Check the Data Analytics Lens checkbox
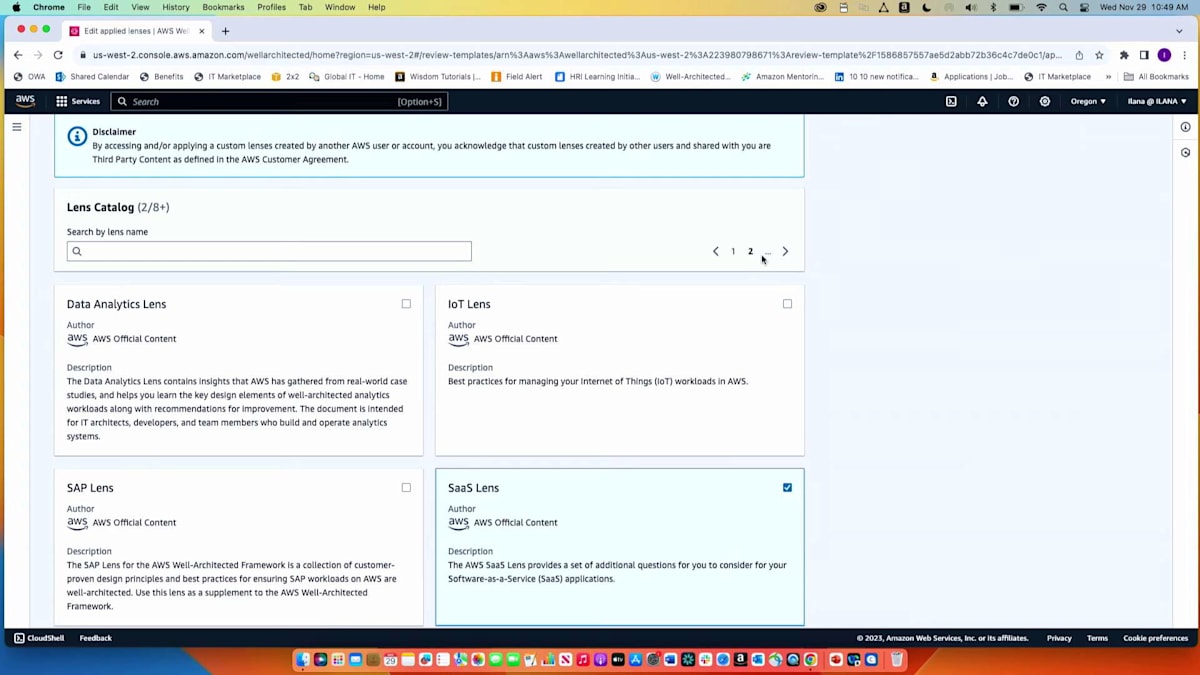This screenshot has height=675, width=1200. 406,304
